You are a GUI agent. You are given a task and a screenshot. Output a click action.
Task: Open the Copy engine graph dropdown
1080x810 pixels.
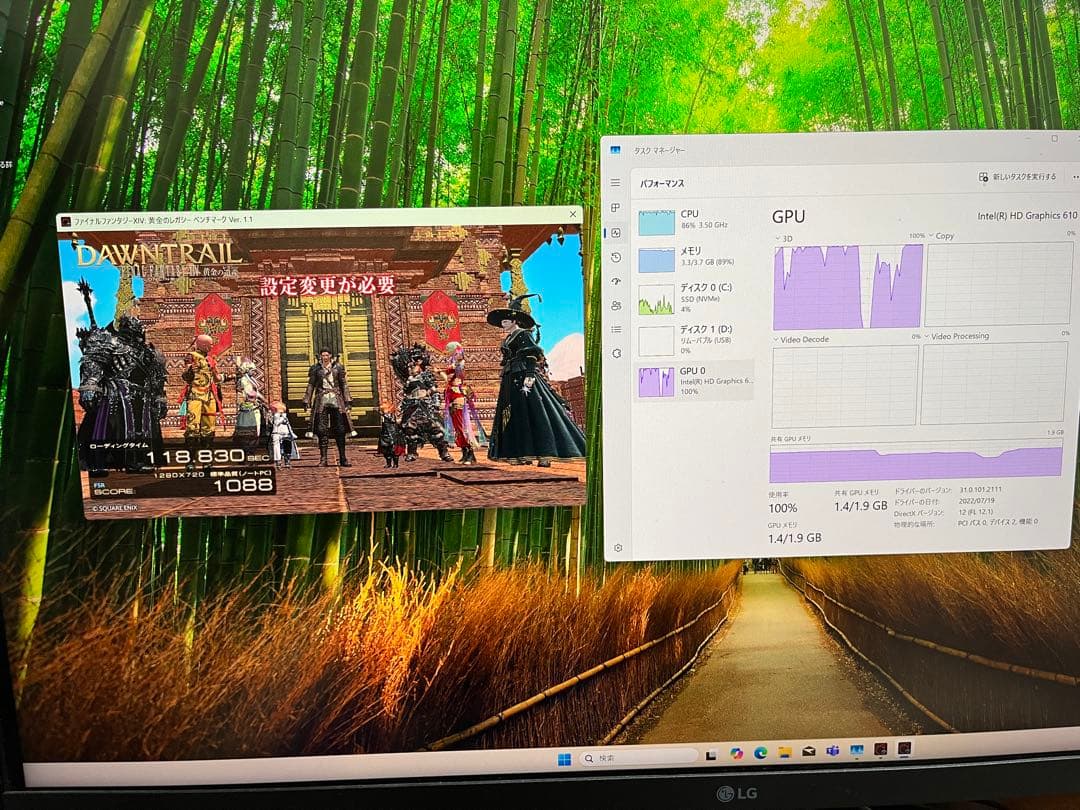932,236
